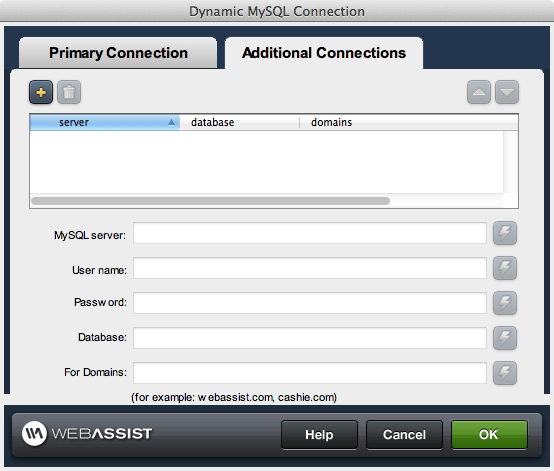The width and height of the screenshot is (554, 471).
Task: Click the database column header
Action: (239, 122)
